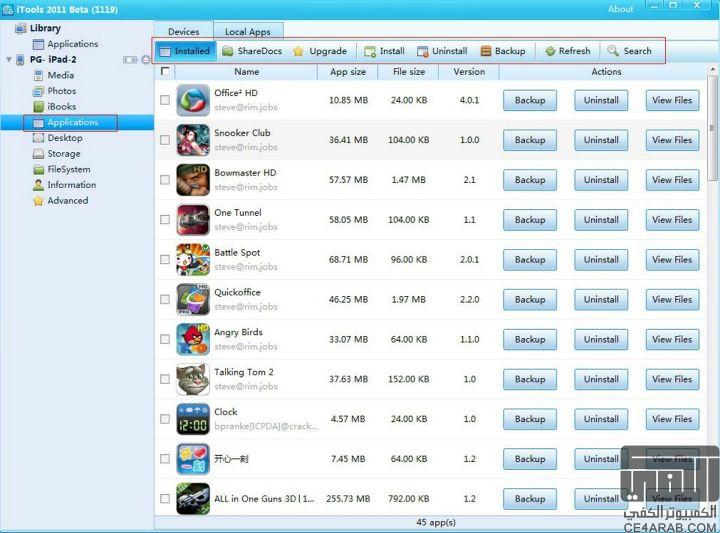Tick the Quickoffice checkbox
The height and width of the screenshot is (533, 720).
tap(165, 299)
